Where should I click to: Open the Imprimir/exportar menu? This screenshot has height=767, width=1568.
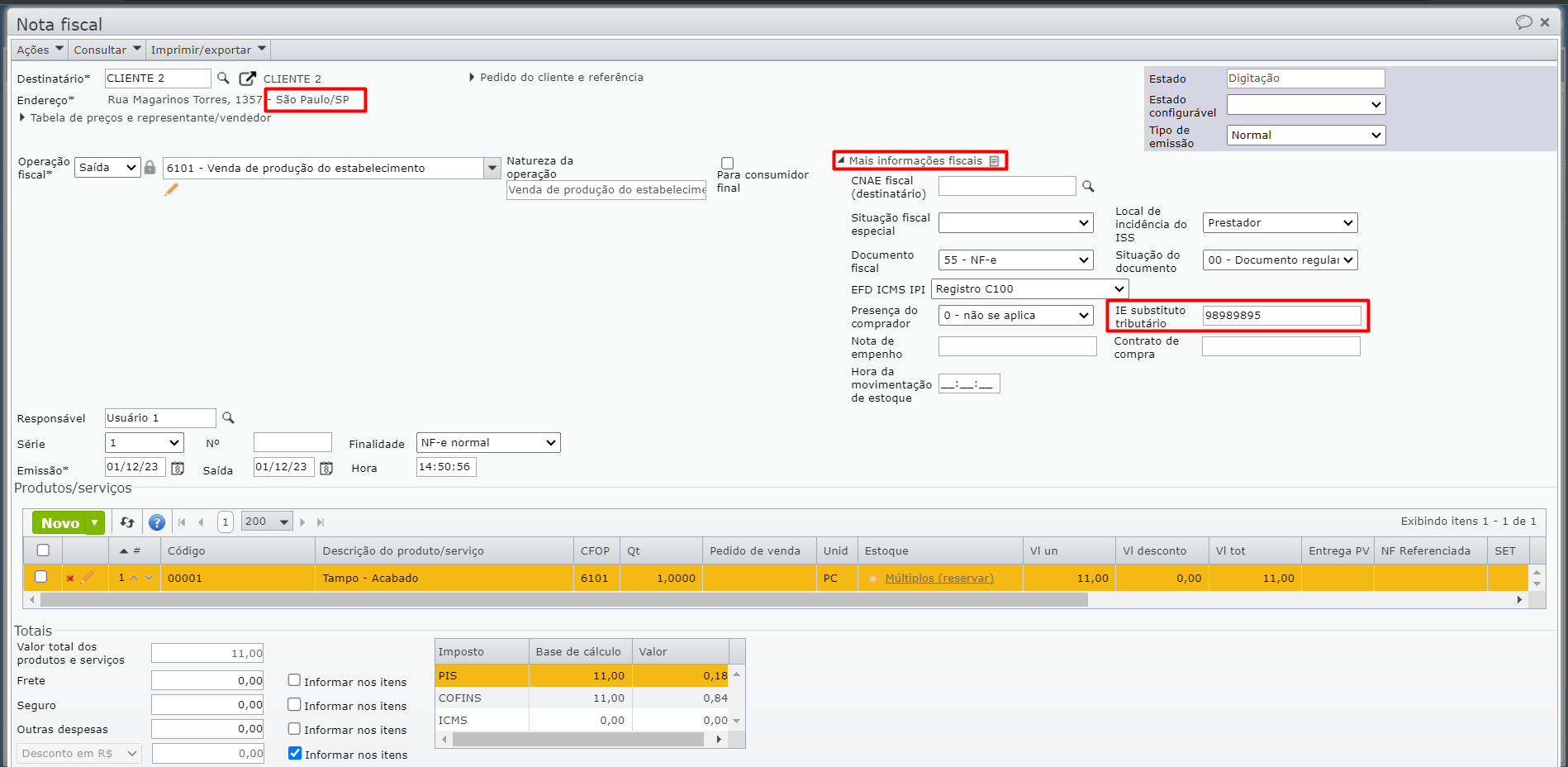pyautogui.click(x=208, y=50)
